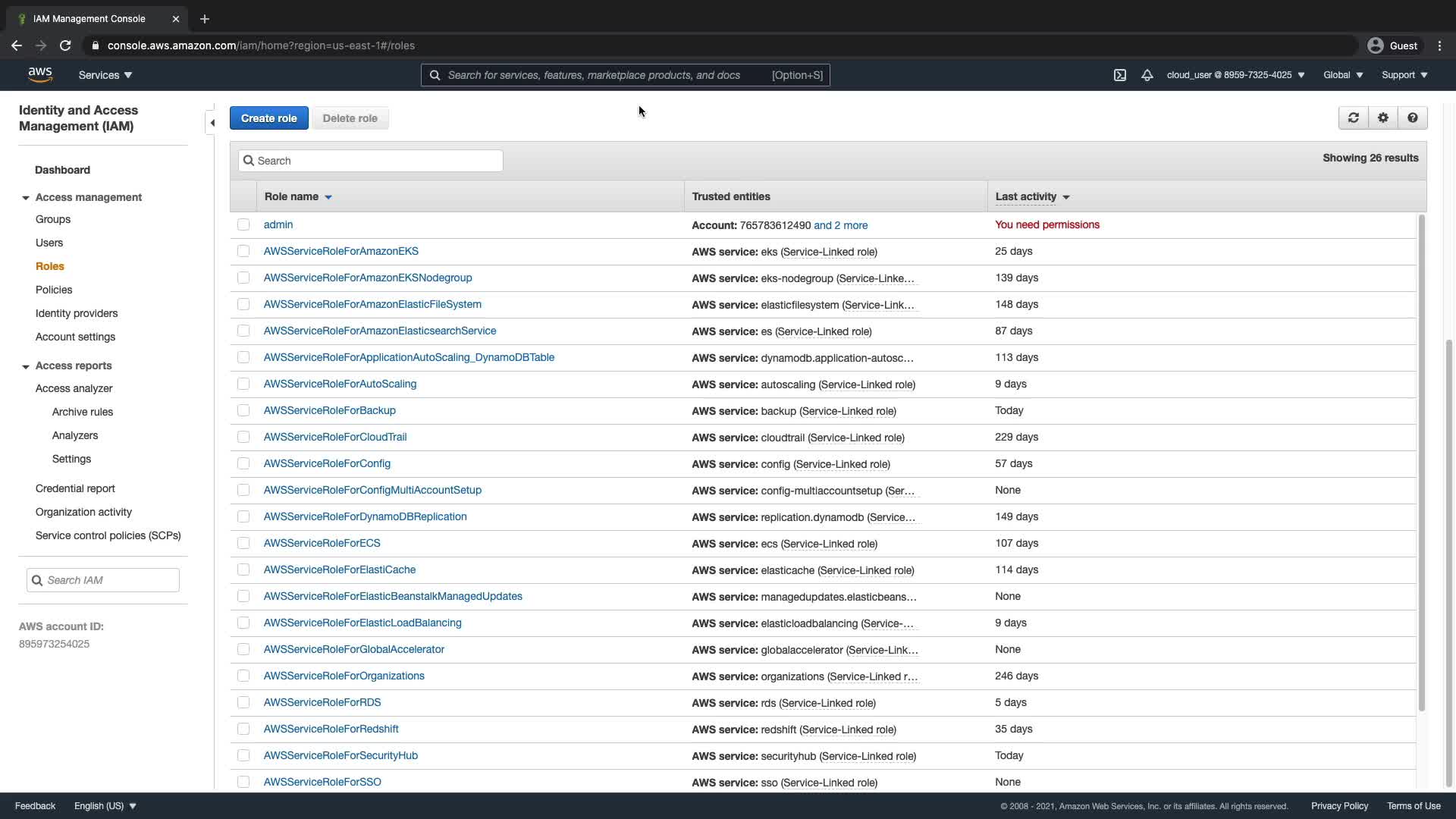Viewport: 1456px width, 819px height.
Task: Open table settings gear icon
Action: pyautogui.click(x=1383, y=118)
